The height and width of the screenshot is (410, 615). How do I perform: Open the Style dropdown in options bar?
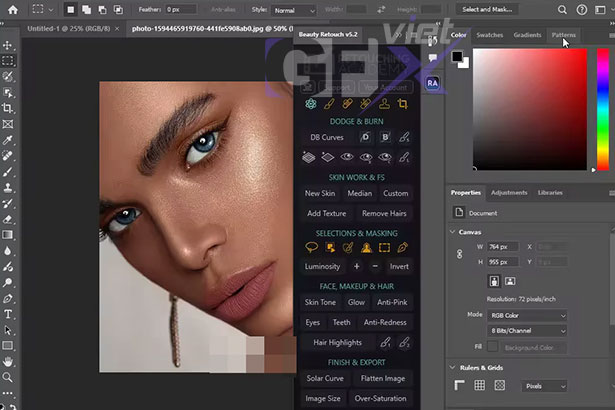[x=293, y=9]
